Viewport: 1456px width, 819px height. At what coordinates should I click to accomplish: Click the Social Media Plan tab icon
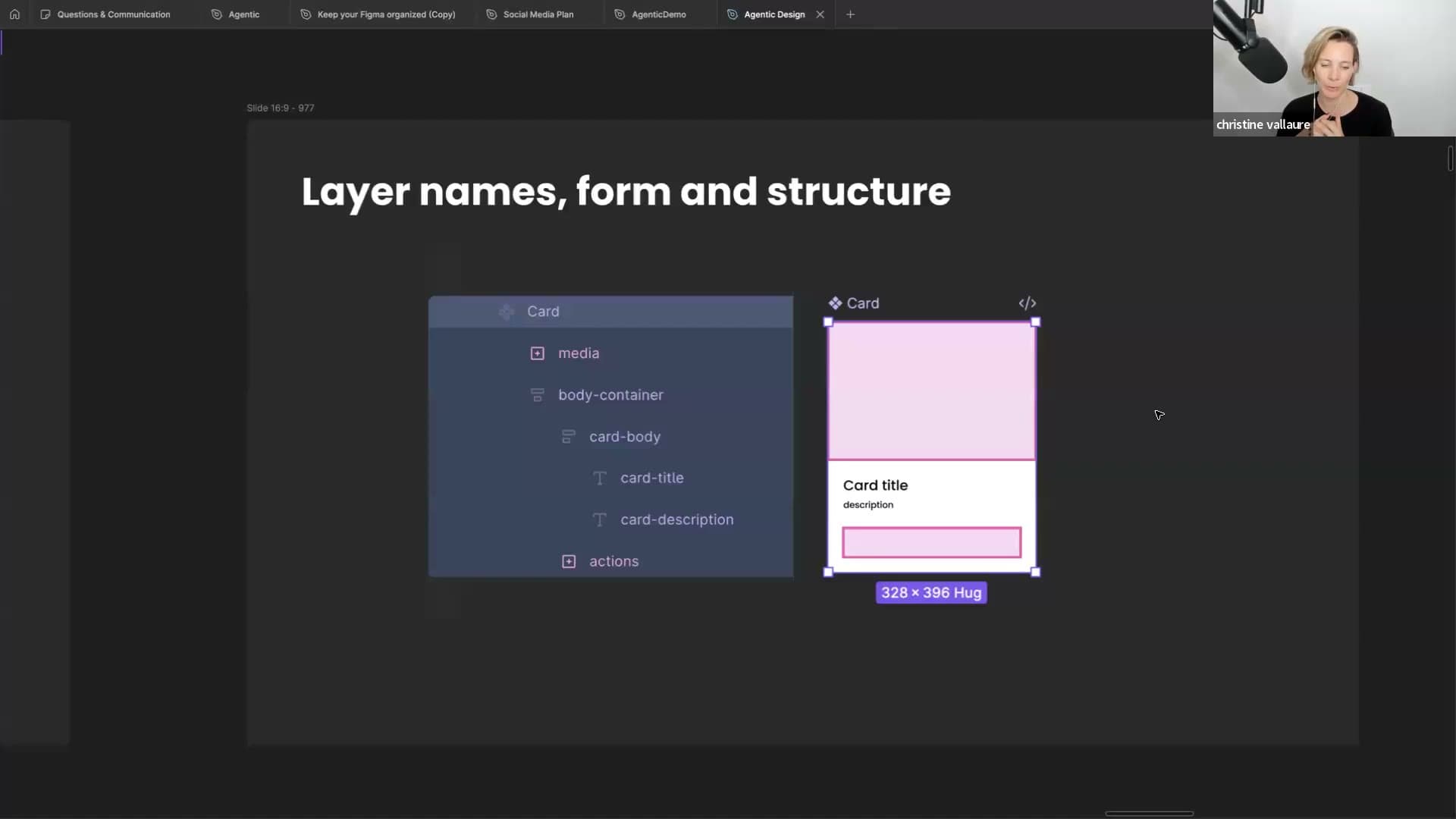pyautogui.click(x=491, y=14)
